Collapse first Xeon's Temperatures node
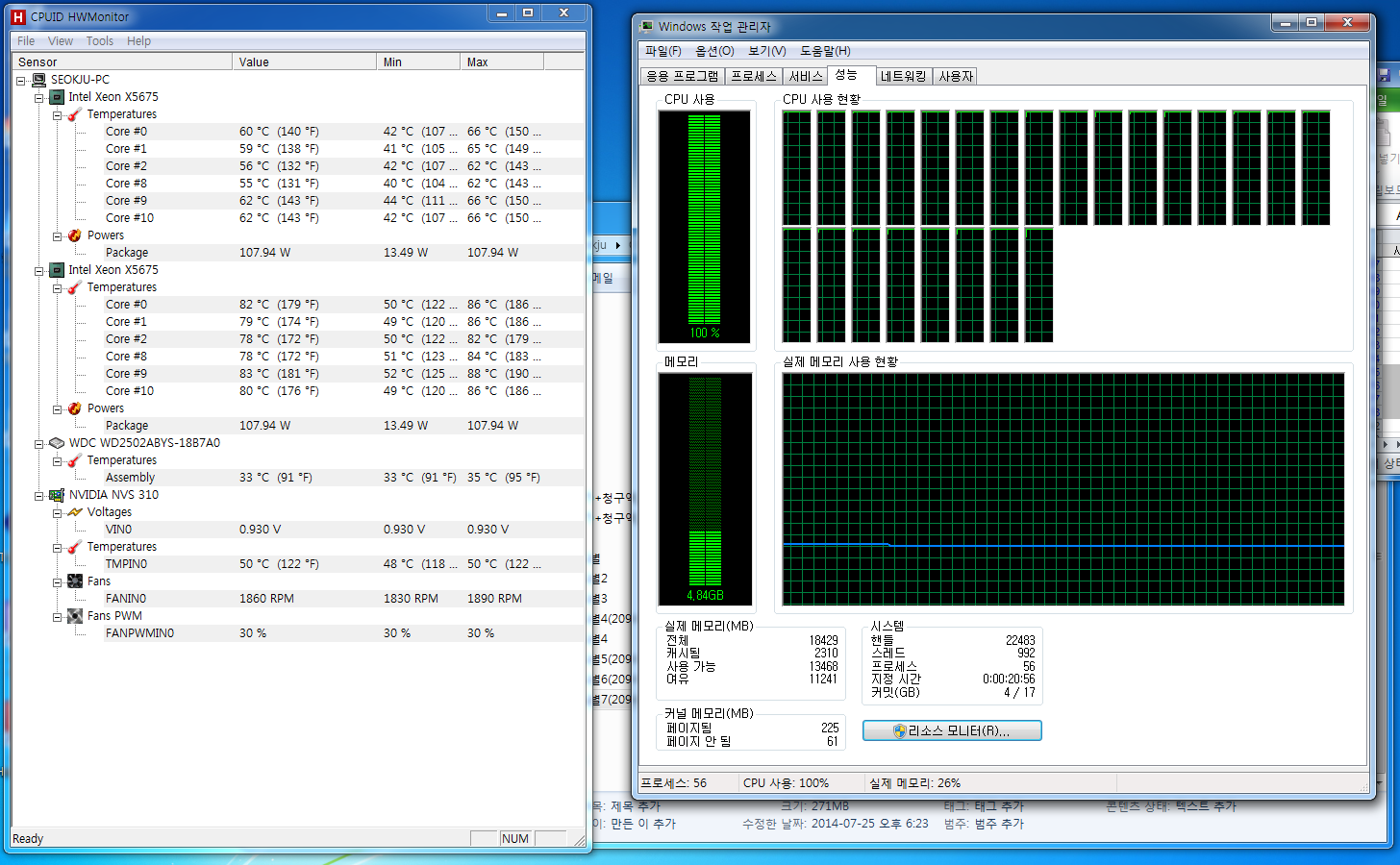1400x865 pixels. (x=58, y=115)
